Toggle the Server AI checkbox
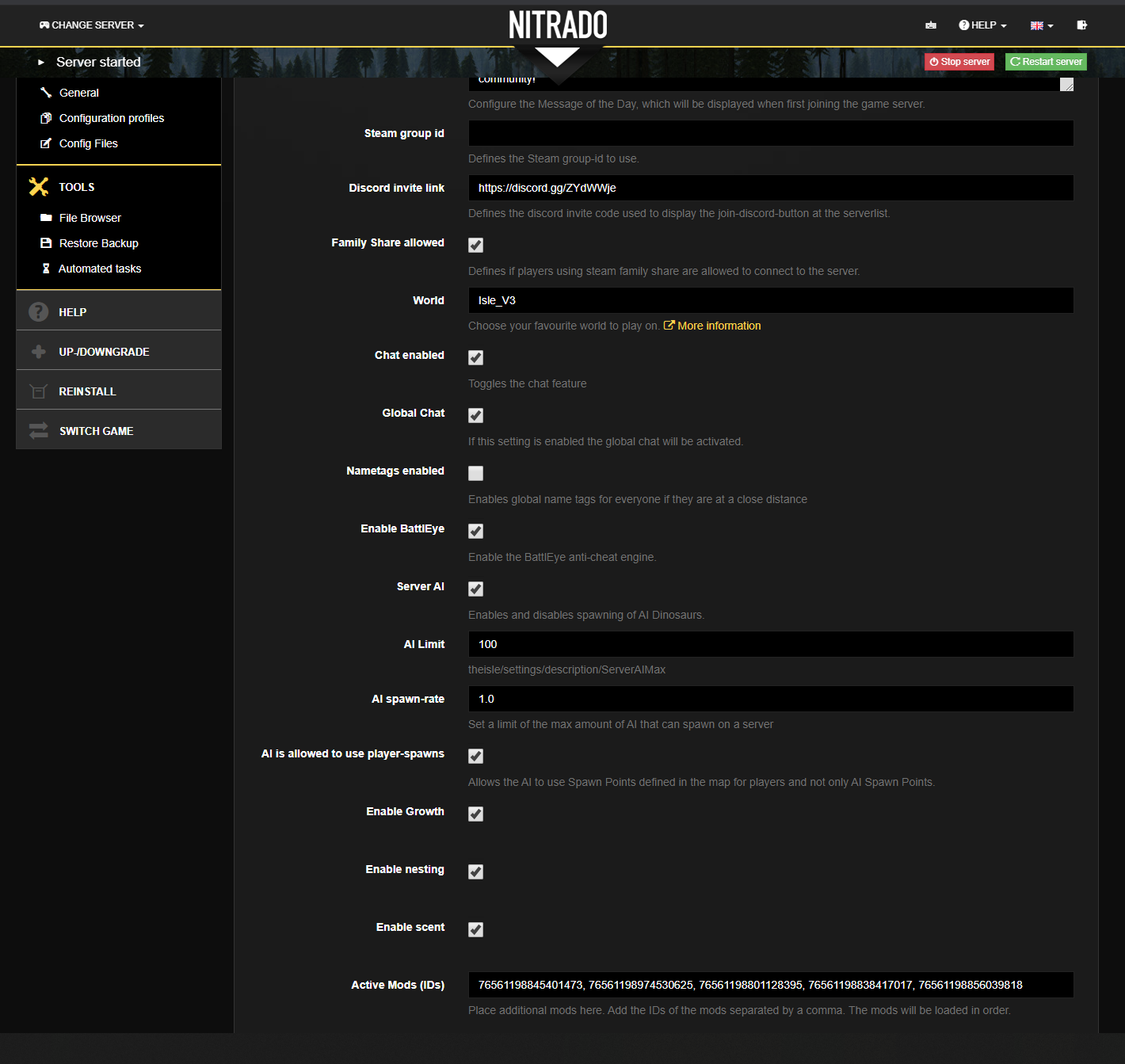1125x1064 pixels. click(475, 589)
